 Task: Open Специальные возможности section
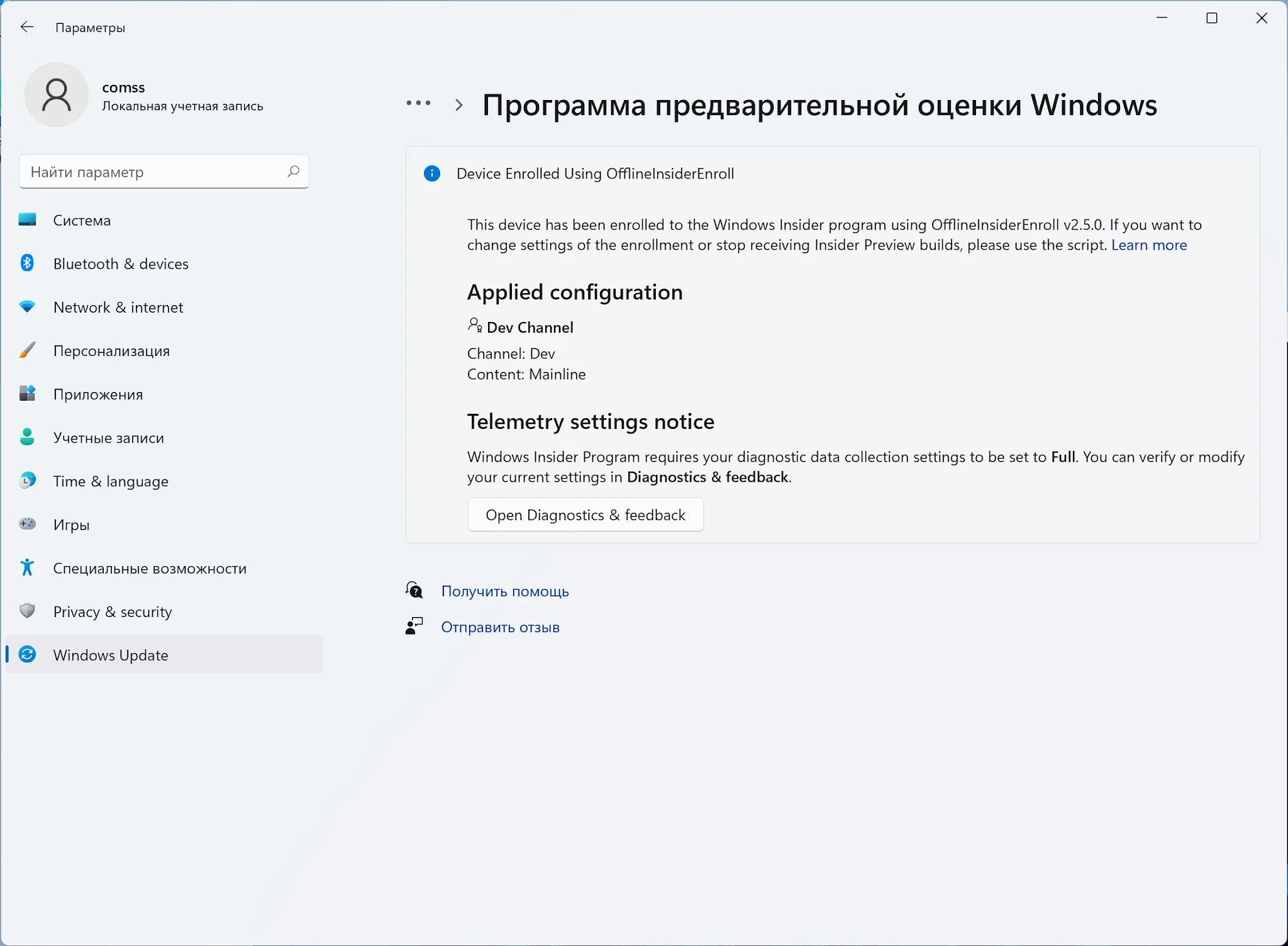150,568
